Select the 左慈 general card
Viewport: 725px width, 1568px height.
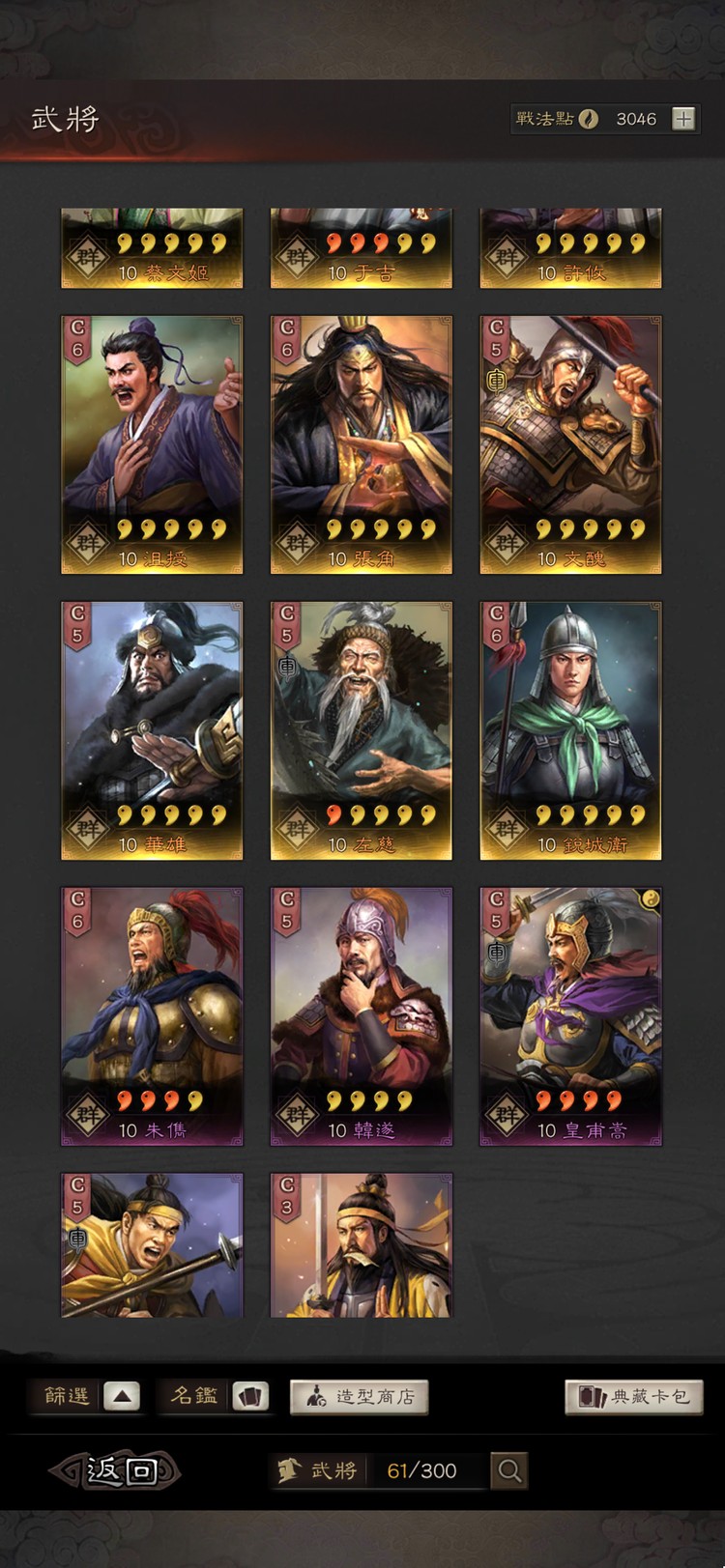[361, 730]
